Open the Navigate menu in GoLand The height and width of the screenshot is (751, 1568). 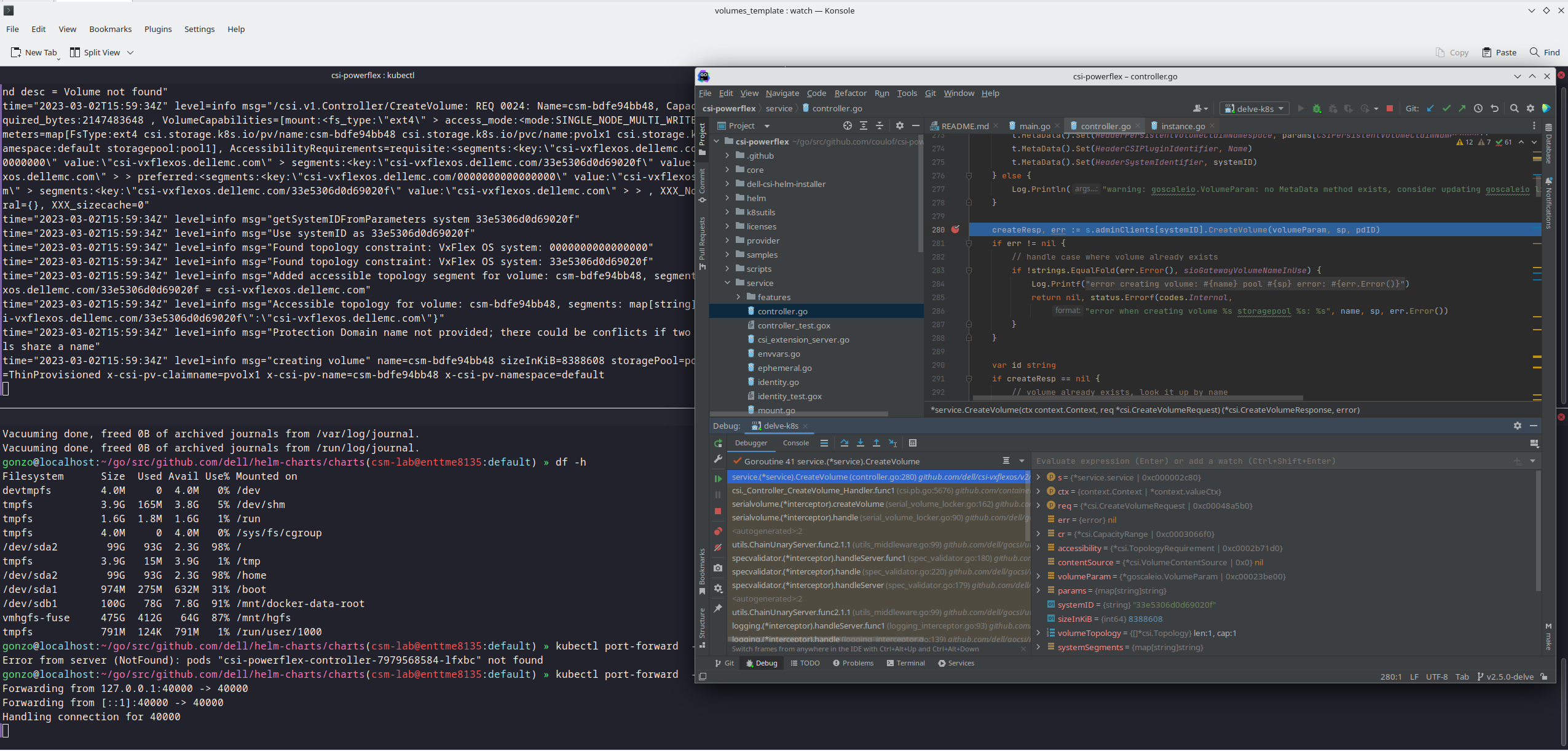[782, 93]
